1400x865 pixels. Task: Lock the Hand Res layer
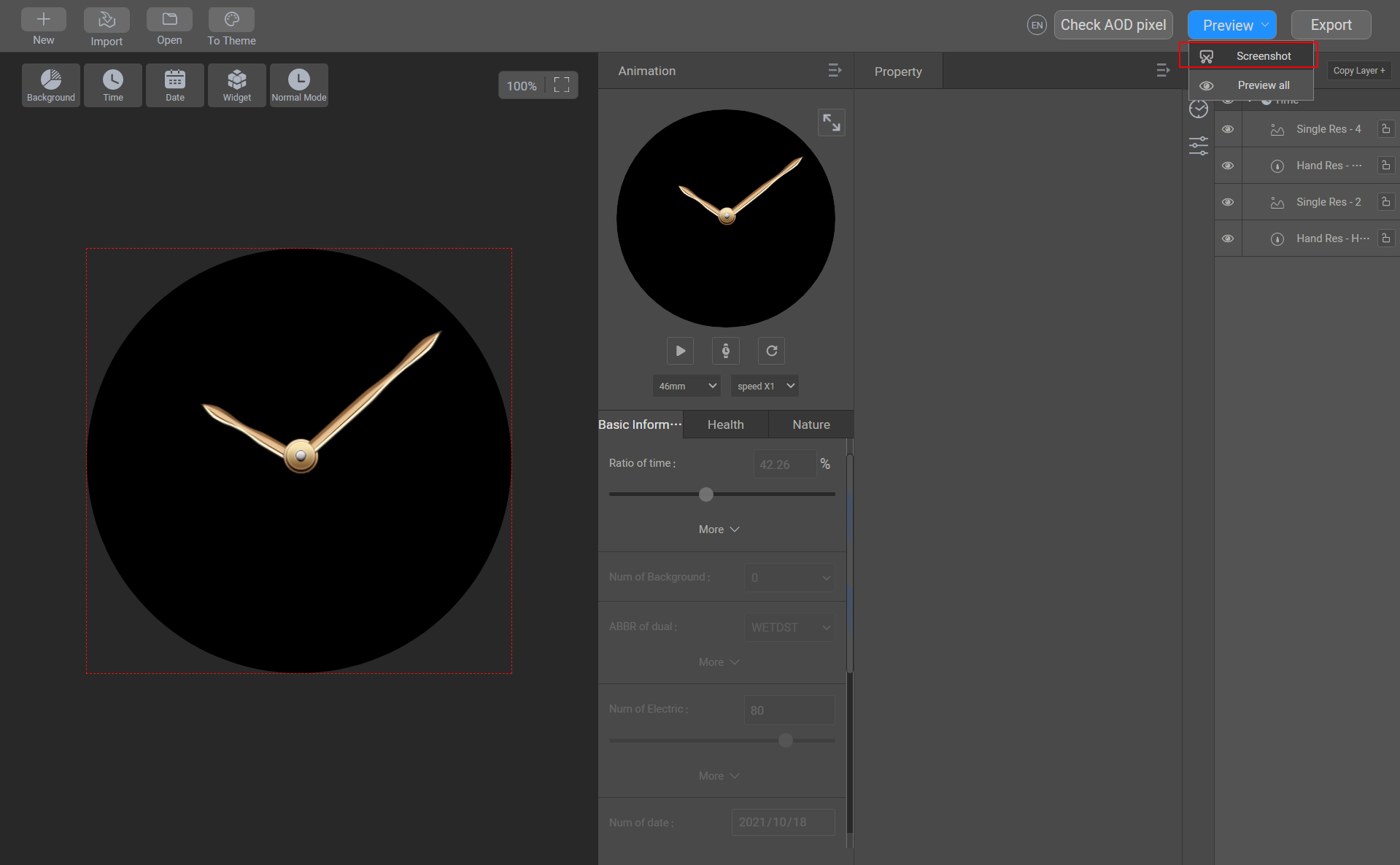pos(1386,166)
